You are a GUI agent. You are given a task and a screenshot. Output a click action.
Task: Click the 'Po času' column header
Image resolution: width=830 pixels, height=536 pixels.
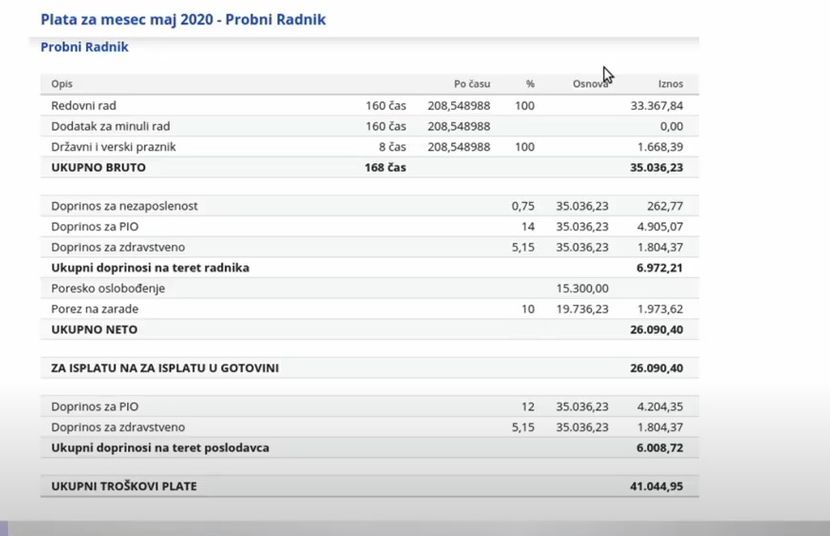pyautogui.click(x=472, y=84)
